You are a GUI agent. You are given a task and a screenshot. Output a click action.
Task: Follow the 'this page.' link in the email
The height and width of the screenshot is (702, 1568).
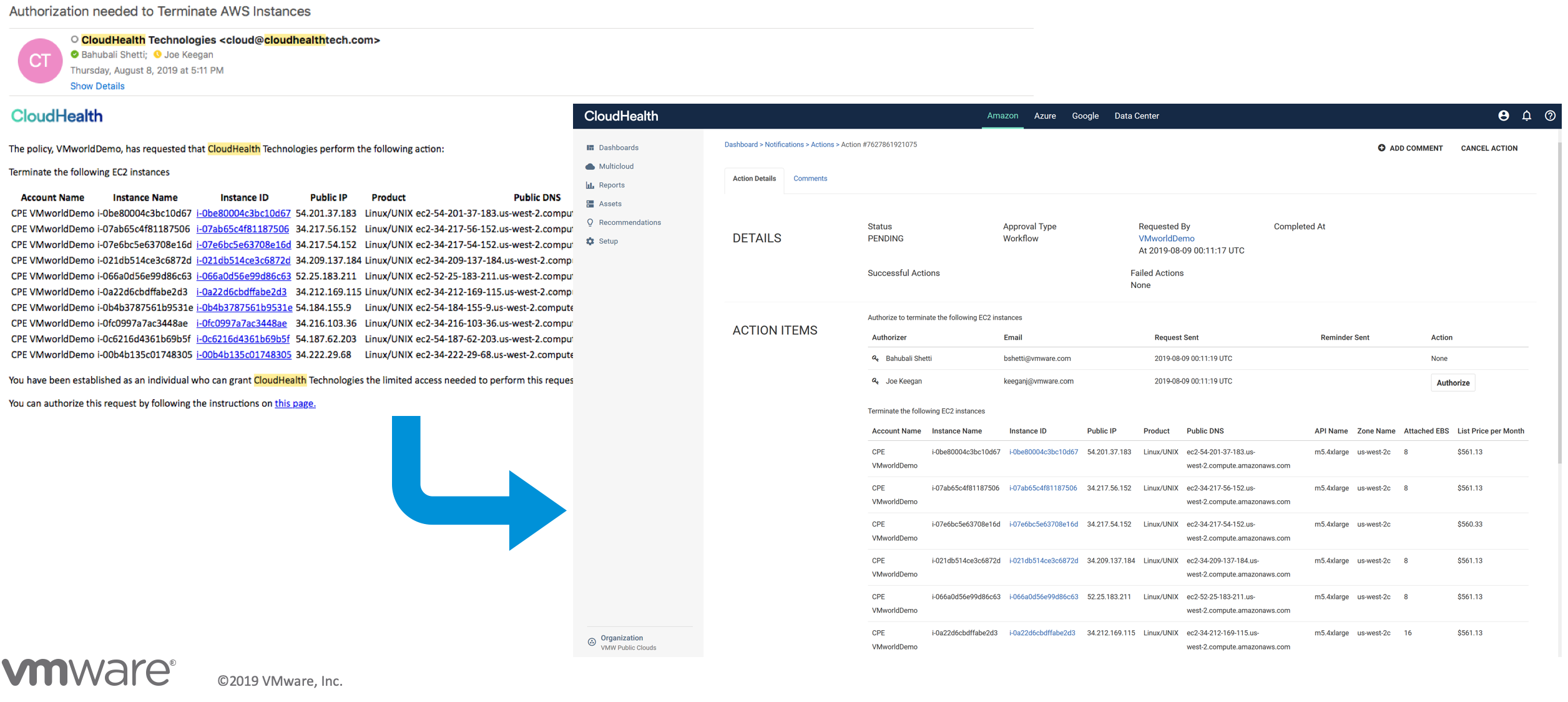coord(295,403)
